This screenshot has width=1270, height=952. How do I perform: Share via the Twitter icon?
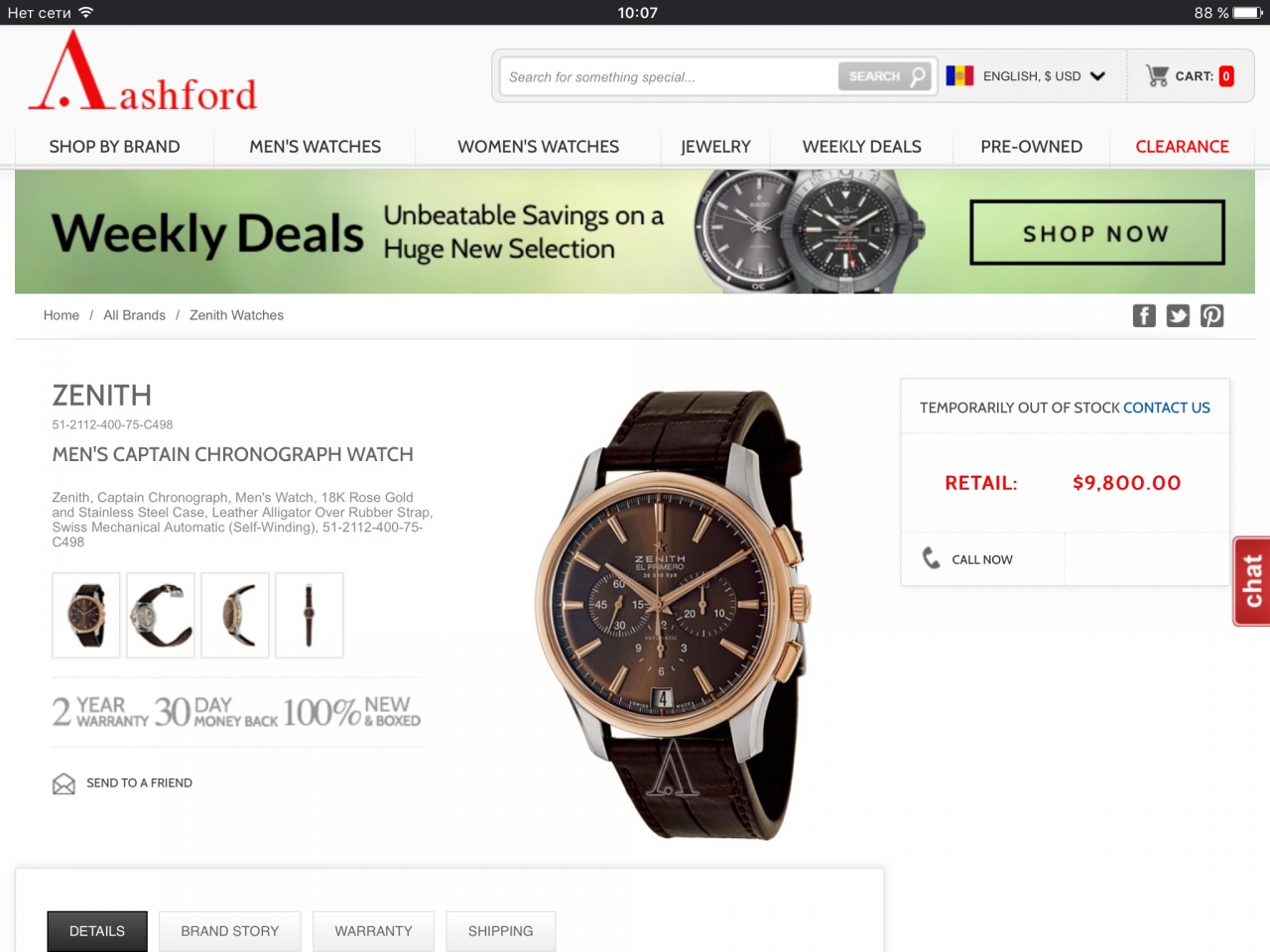click(x=1178, y=315)
